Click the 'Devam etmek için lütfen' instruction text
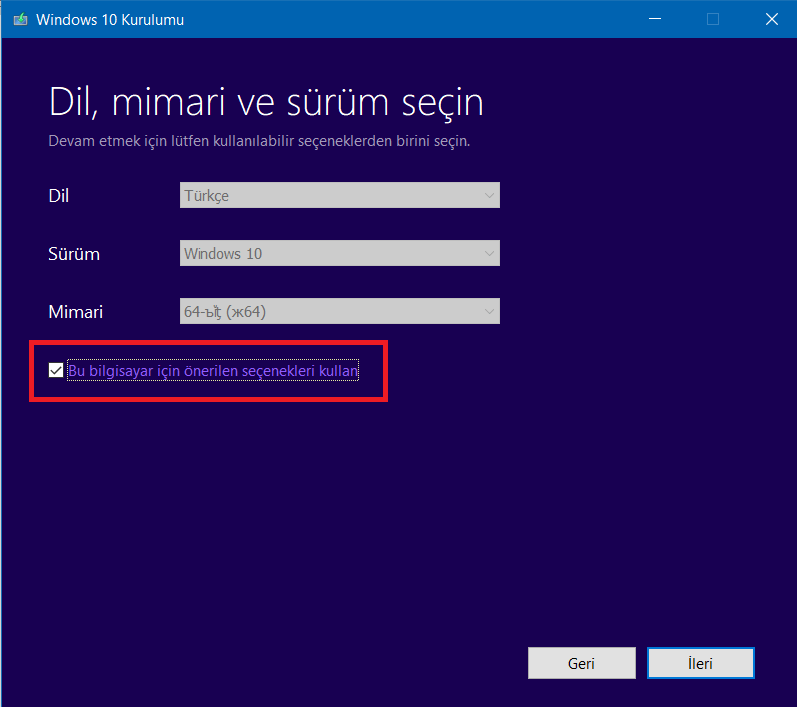The height and width of the screenshot is (707, 797). pyautogui.click(x=259, y=141)
